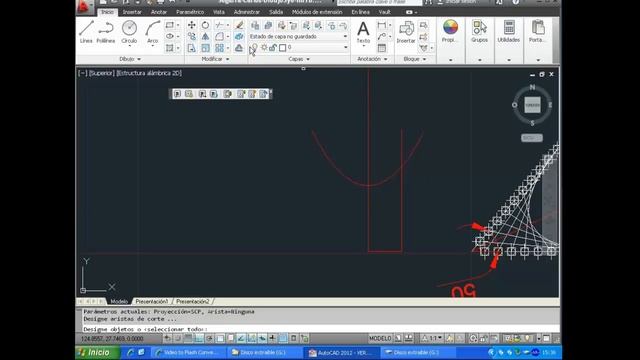The height and width of the screenshot is (360, 640).
Task: Click the Table icon in Anotación
Action: [382, 48]
